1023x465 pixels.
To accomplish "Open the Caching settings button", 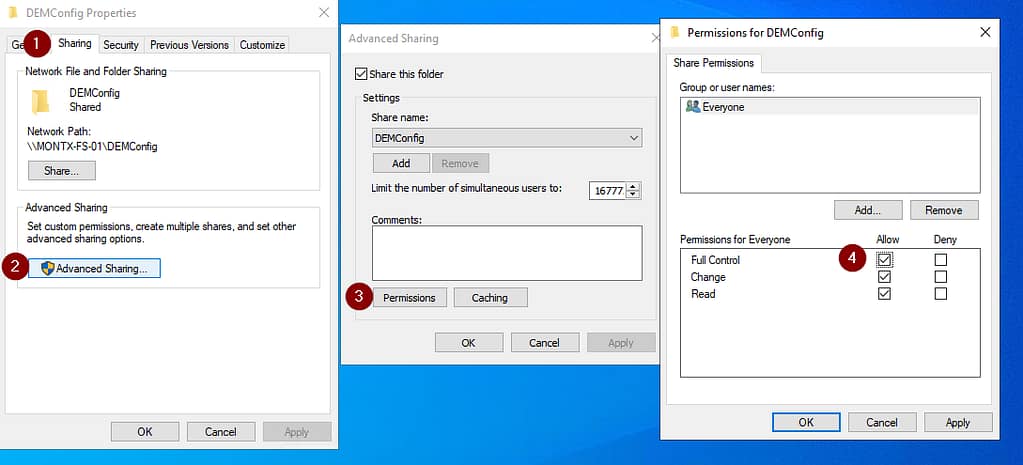I will click(490, 297).
